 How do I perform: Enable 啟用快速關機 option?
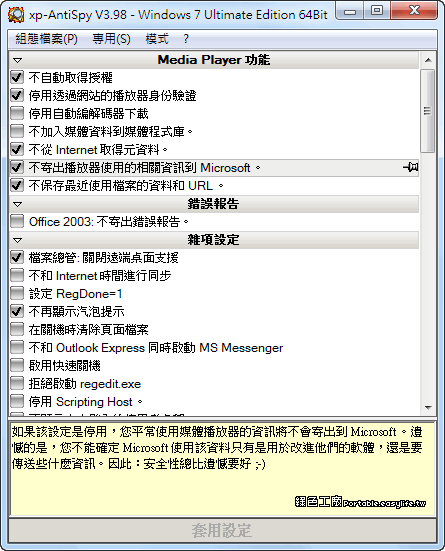(17, 365)
